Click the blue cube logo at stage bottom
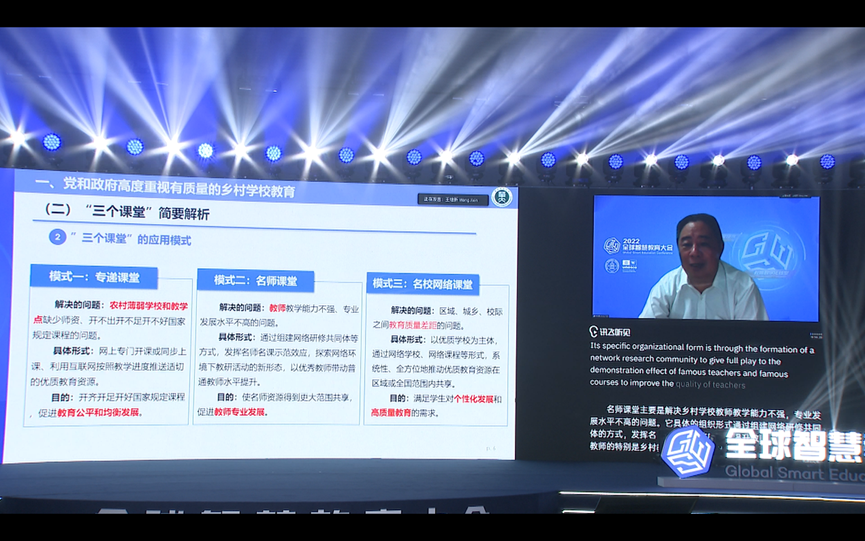Viewport: 865px width, 541px height. tap(687, 452)
